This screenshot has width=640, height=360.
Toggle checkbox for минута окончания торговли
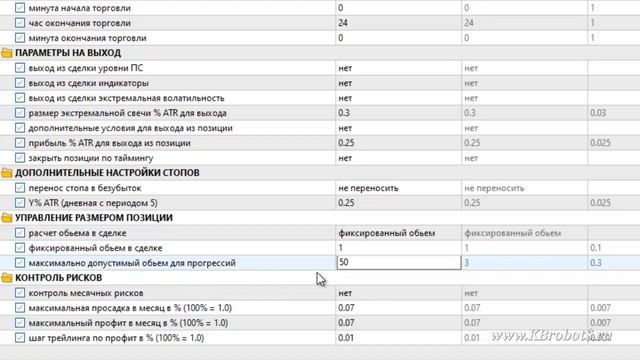coord(20,38)
